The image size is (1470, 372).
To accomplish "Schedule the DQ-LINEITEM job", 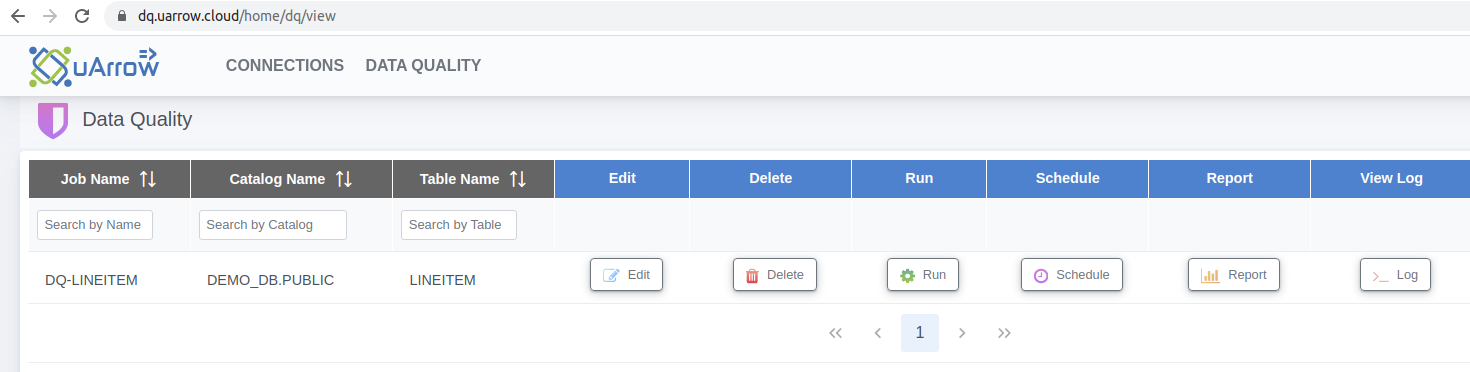I will (x=1072, y=275).
